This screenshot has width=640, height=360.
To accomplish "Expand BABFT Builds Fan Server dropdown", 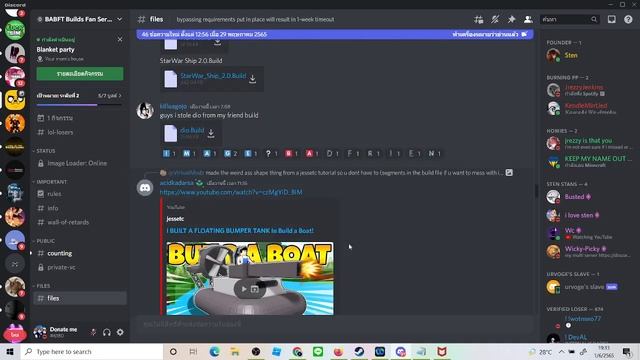I will tap(120, 19).
